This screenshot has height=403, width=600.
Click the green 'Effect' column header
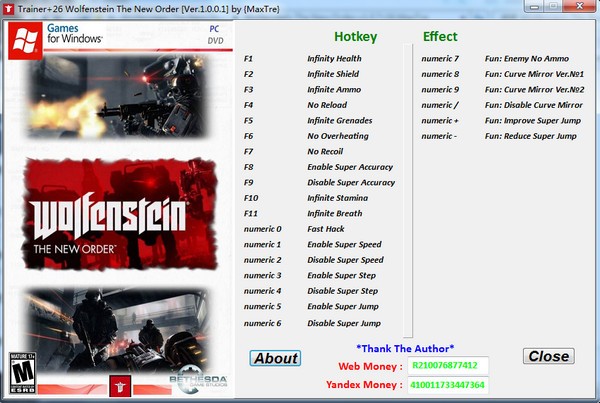440,36
